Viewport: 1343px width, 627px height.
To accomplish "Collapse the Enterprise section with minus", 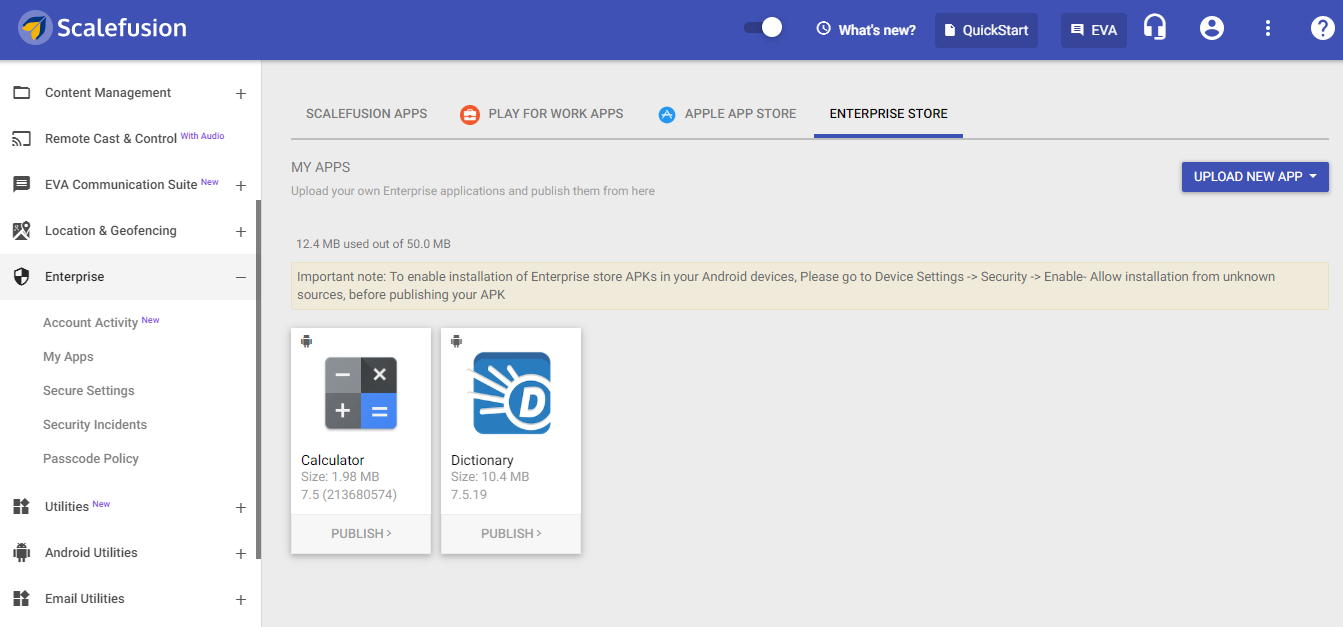I will point(241,277).
